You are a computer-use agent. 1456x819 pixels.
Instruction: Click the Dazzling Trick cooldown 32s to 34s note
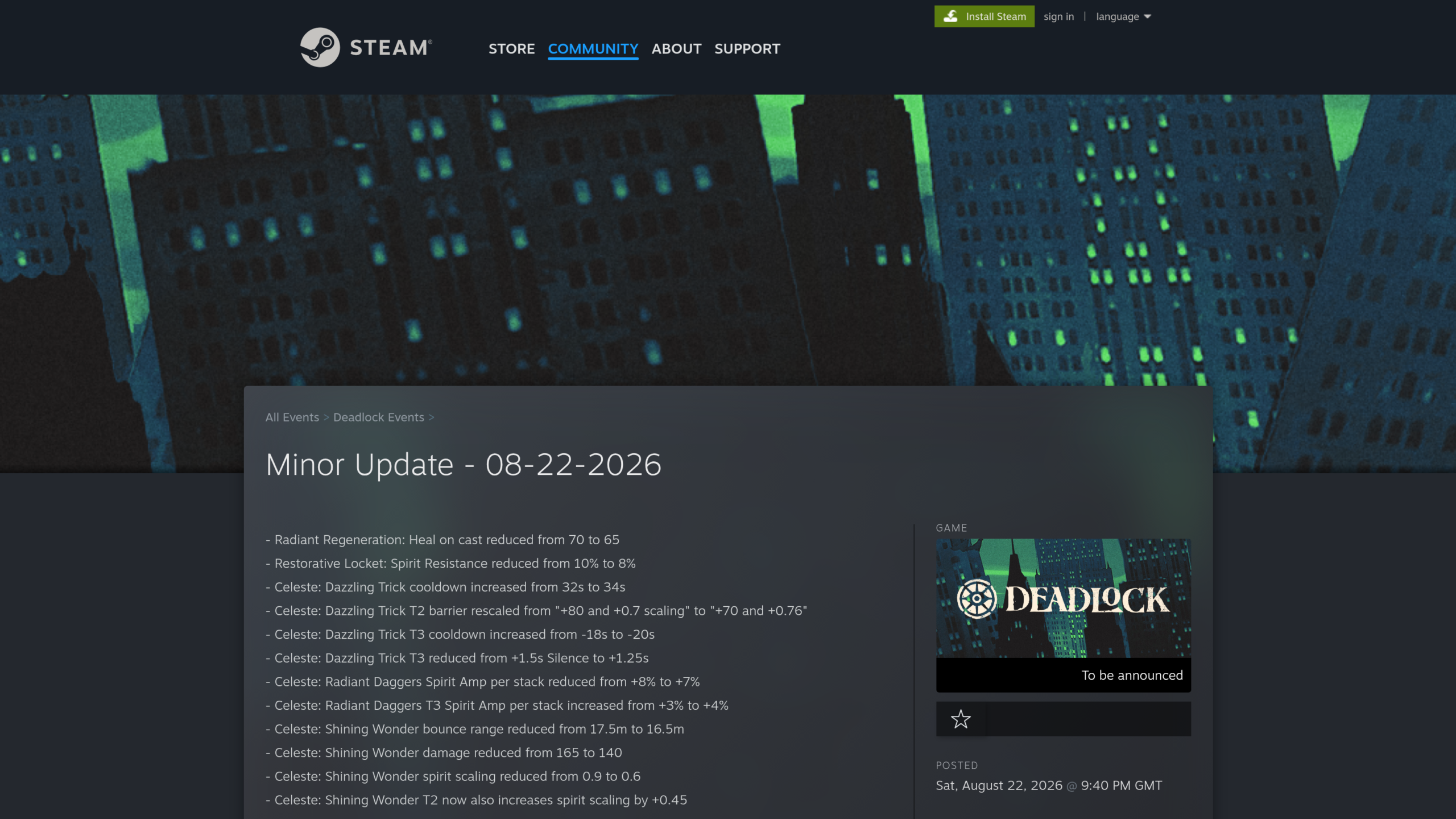coord(445,587)
